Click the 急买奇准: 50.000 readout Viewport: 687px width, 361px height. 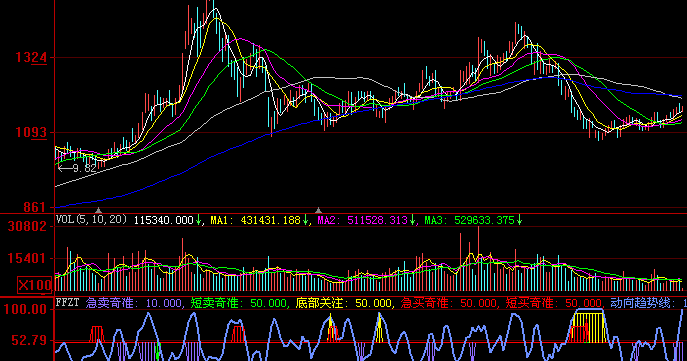pos(449,303)
